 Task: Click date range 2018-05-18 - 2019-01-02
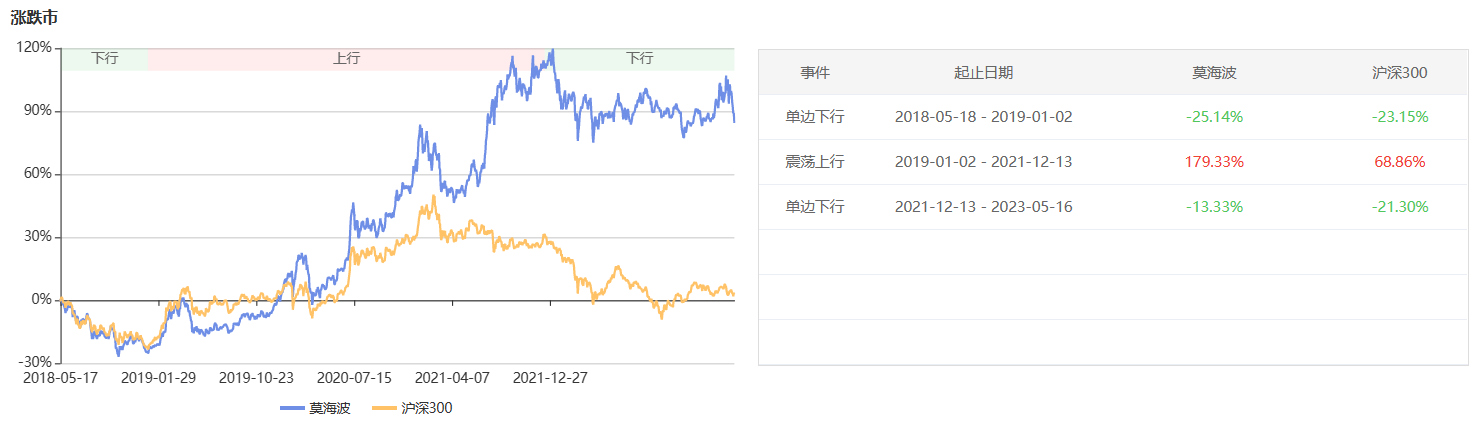click(983, 117)
